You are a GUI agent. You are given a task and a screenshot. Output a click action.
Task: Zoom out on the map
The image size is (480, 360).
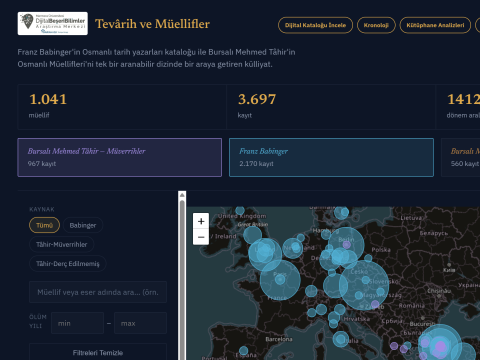(201, 237)
